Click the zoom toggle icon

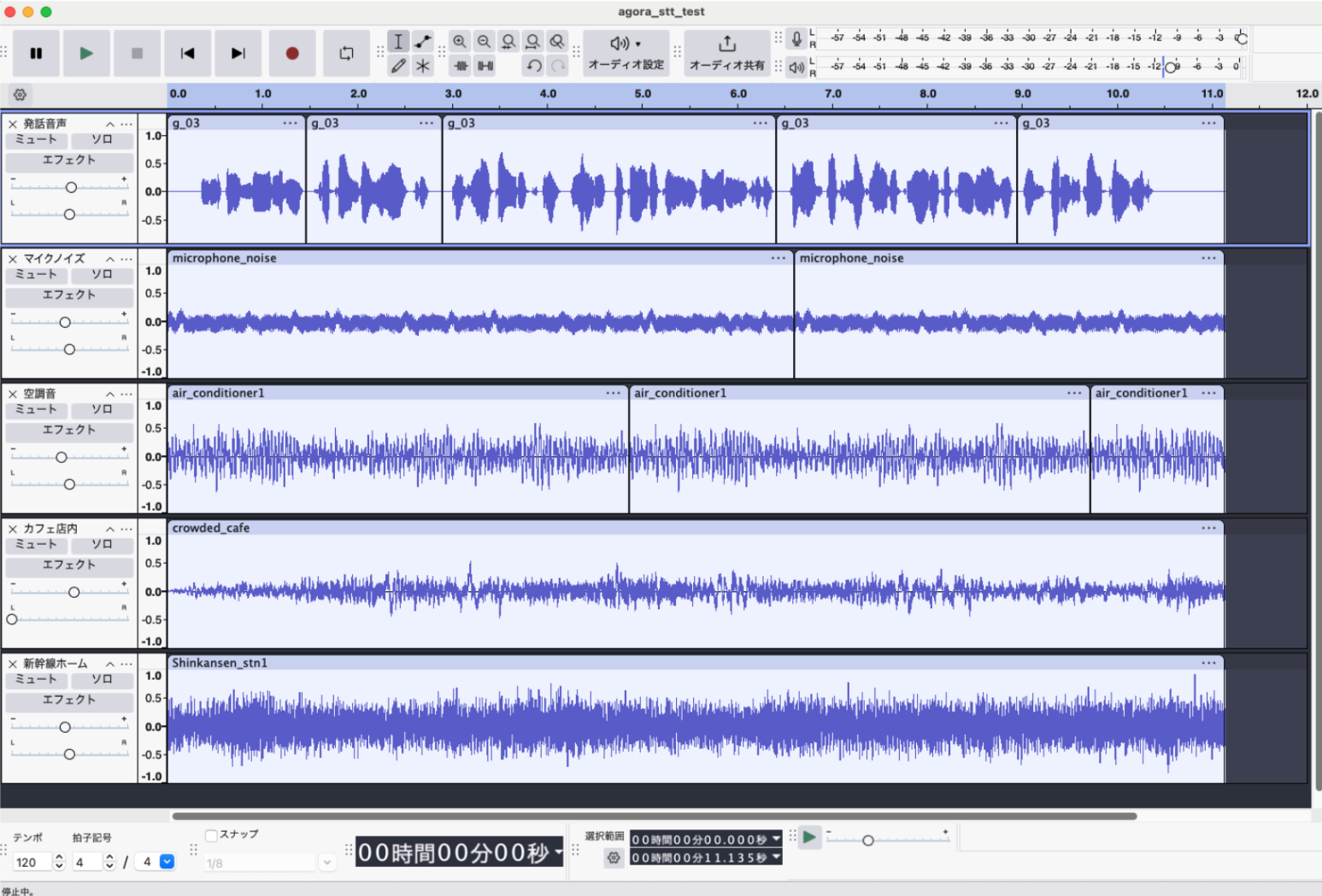tap(557, 42)
